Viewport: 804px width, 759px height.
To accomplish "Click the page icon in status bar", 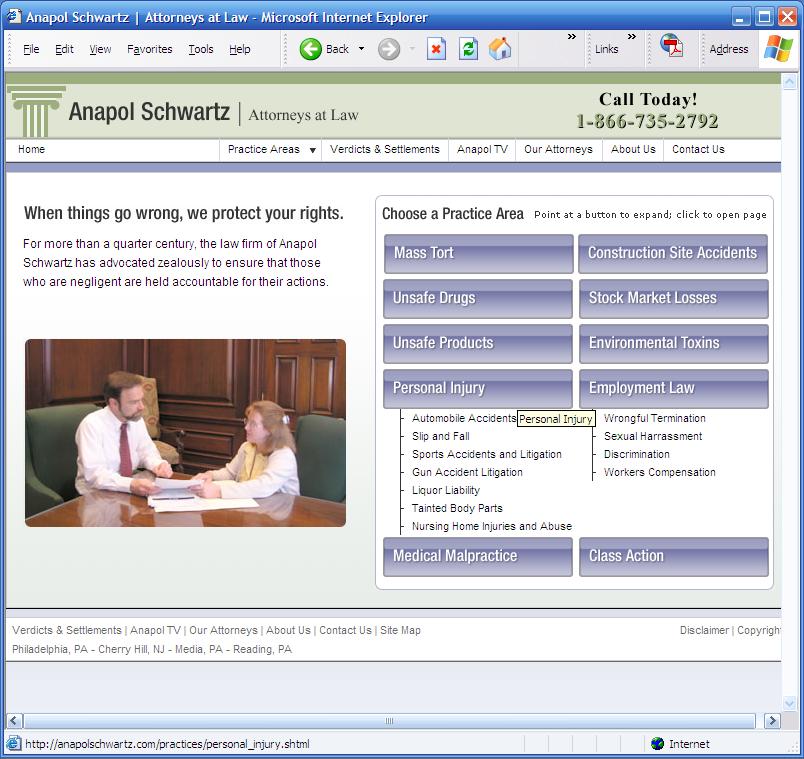I will click(14, 744).
